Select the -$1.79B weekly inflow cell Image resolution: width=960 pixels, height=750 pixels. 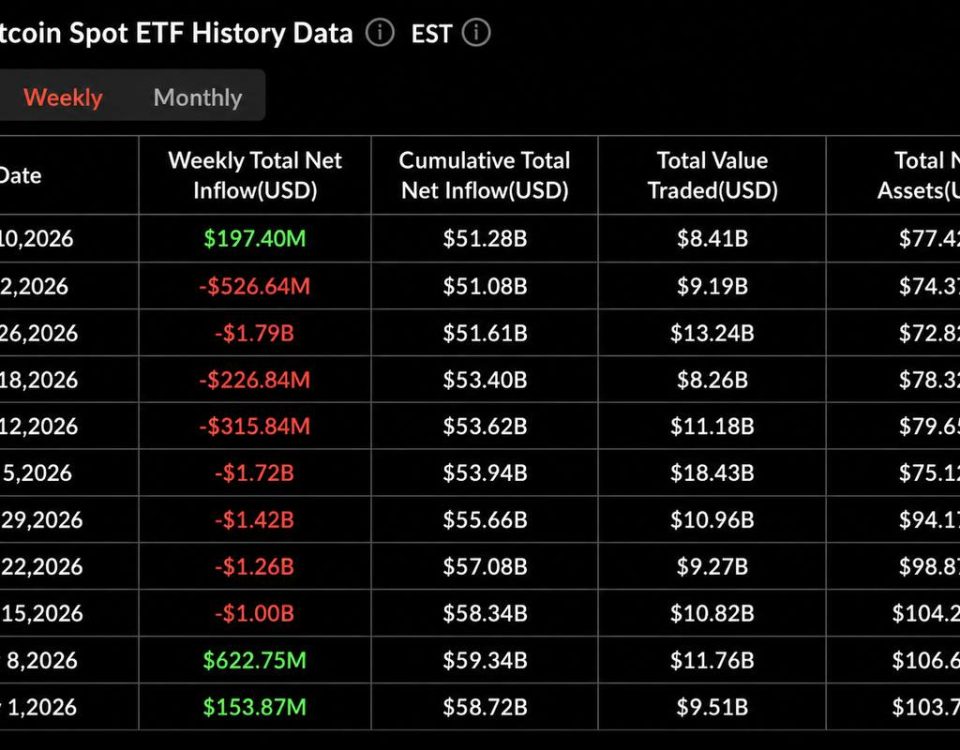pos(255,333)
